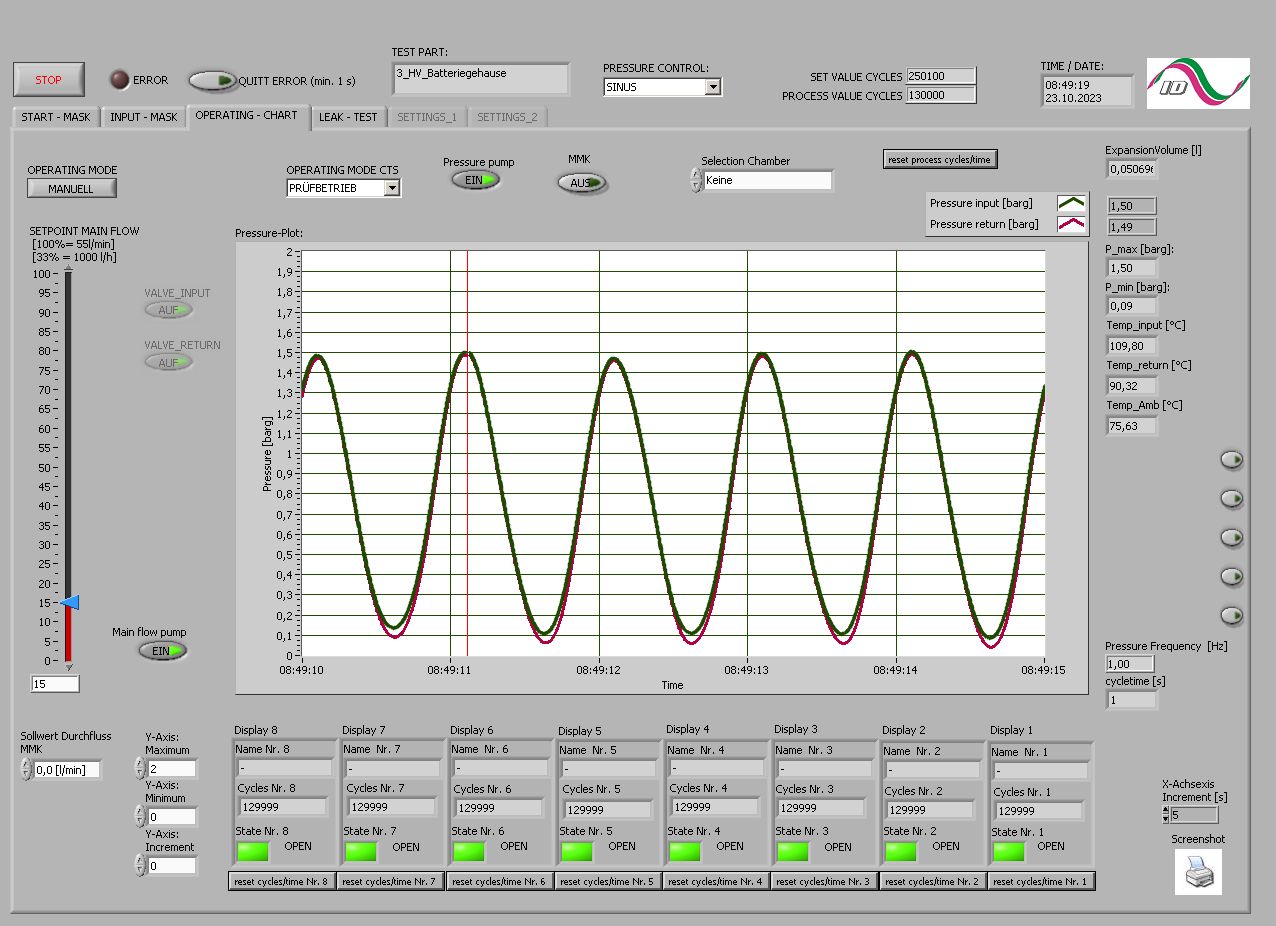Click the Y-Axis Increment stepper arrows
Screen dimensions: 1276x926
pyautogui.click(x=139, y=866)
